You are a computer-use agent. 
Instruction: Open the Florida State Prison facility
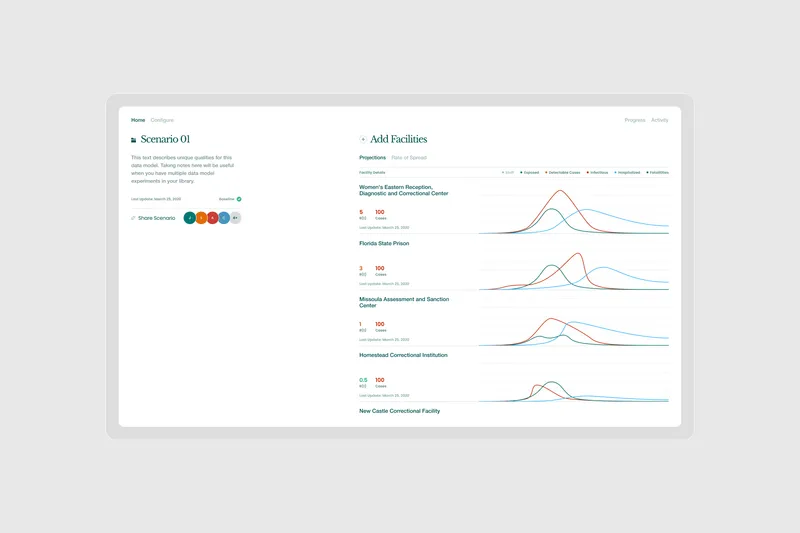384,243
